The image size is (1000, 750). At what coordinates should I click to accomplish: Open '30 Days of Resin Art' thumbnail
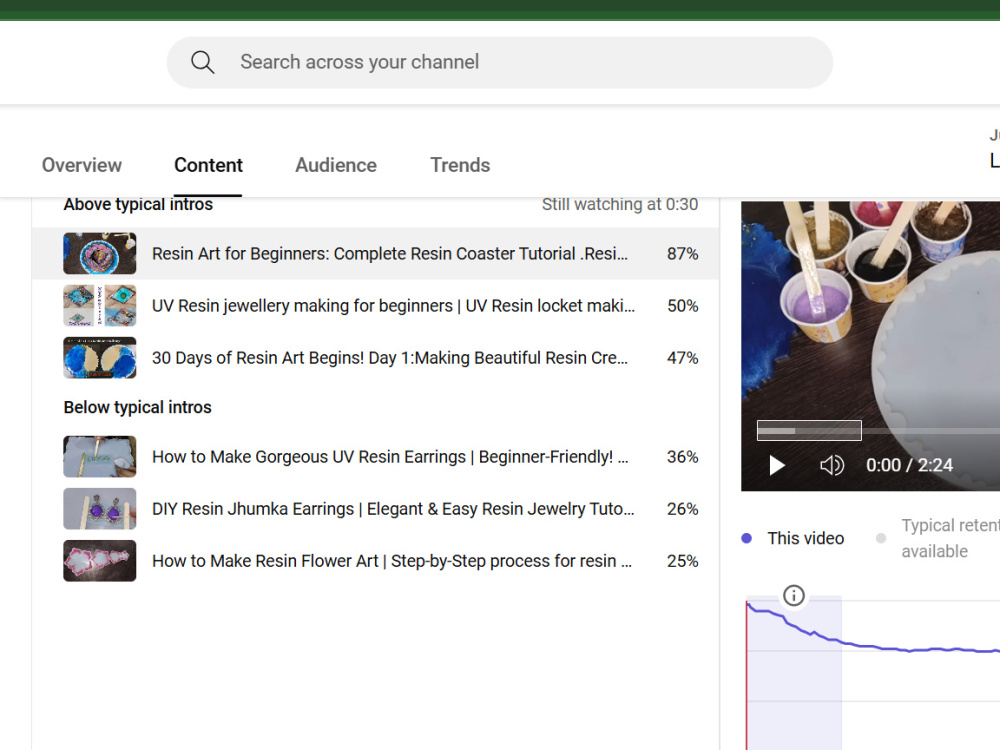(x=99, y=358)
